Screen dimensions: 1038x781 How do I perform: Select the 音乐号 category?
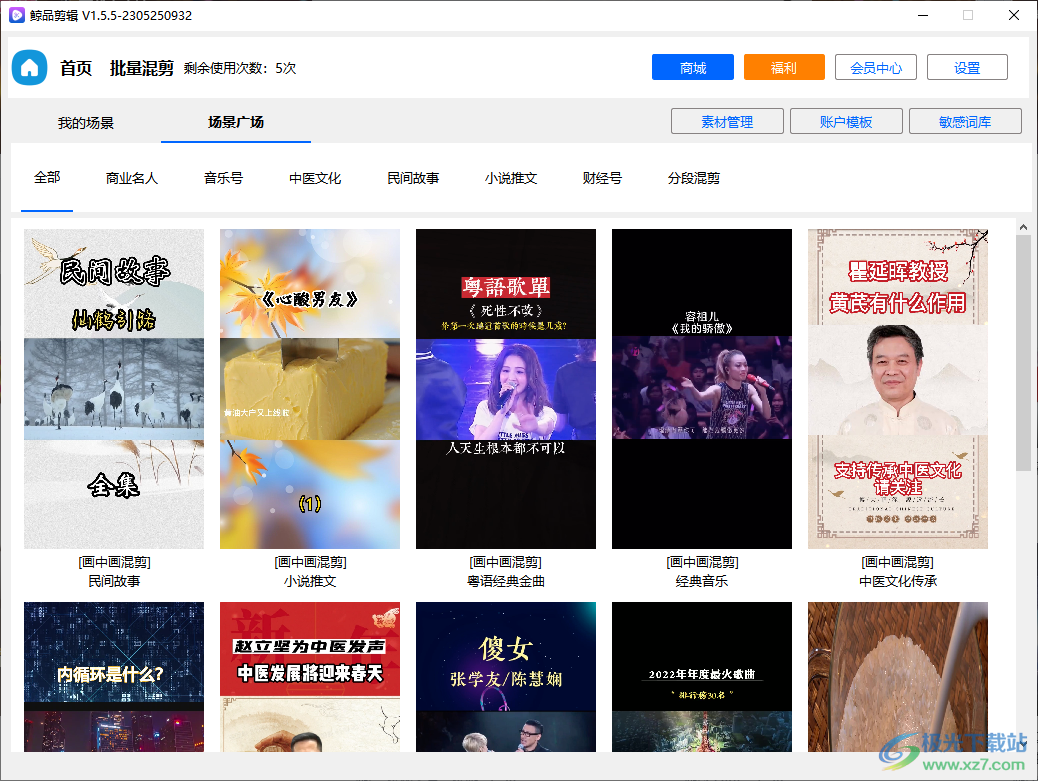coord(223,178)
